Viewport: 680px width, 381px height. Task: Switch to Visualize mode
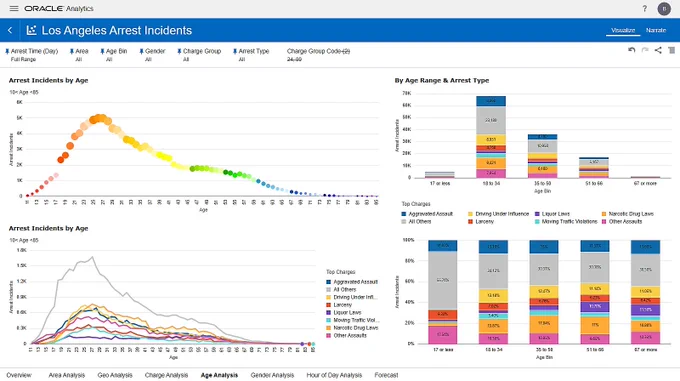(x=623, y=30)
